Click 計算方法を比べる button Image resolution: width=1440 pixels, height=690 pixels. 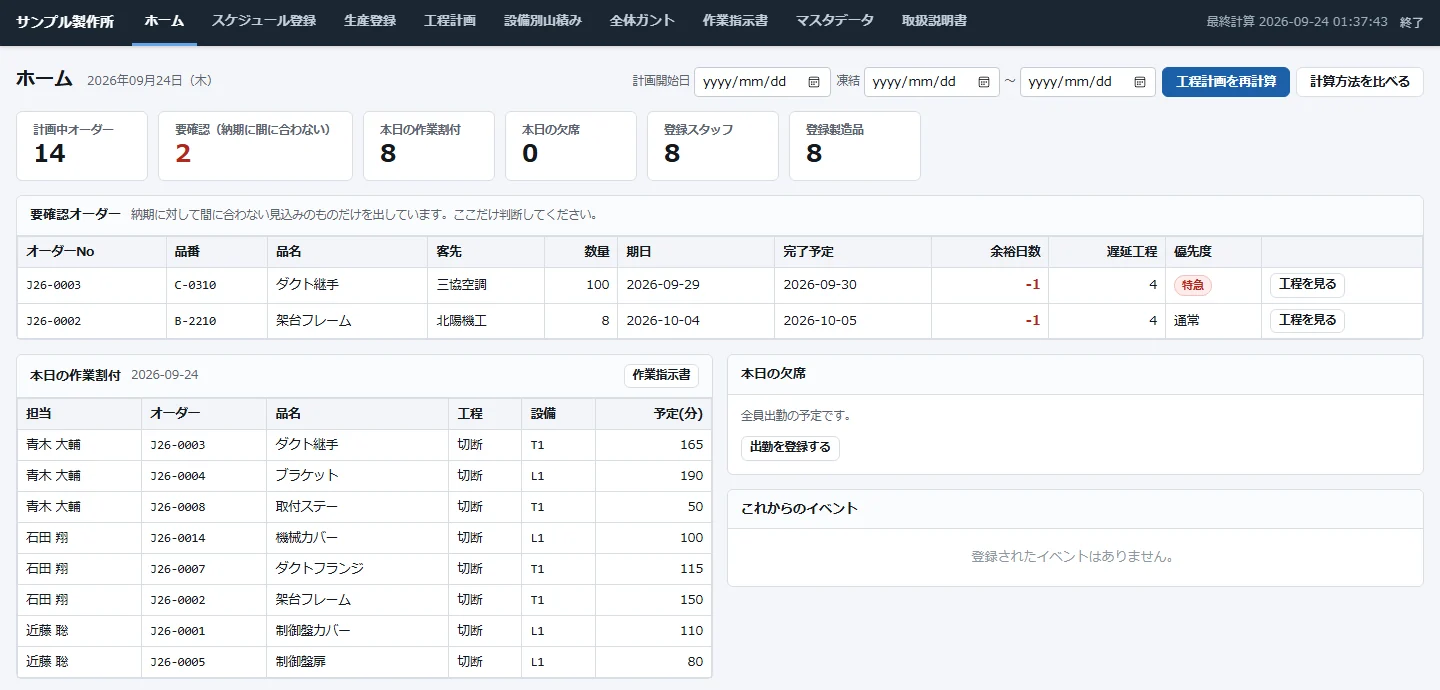coord(1360,82)
